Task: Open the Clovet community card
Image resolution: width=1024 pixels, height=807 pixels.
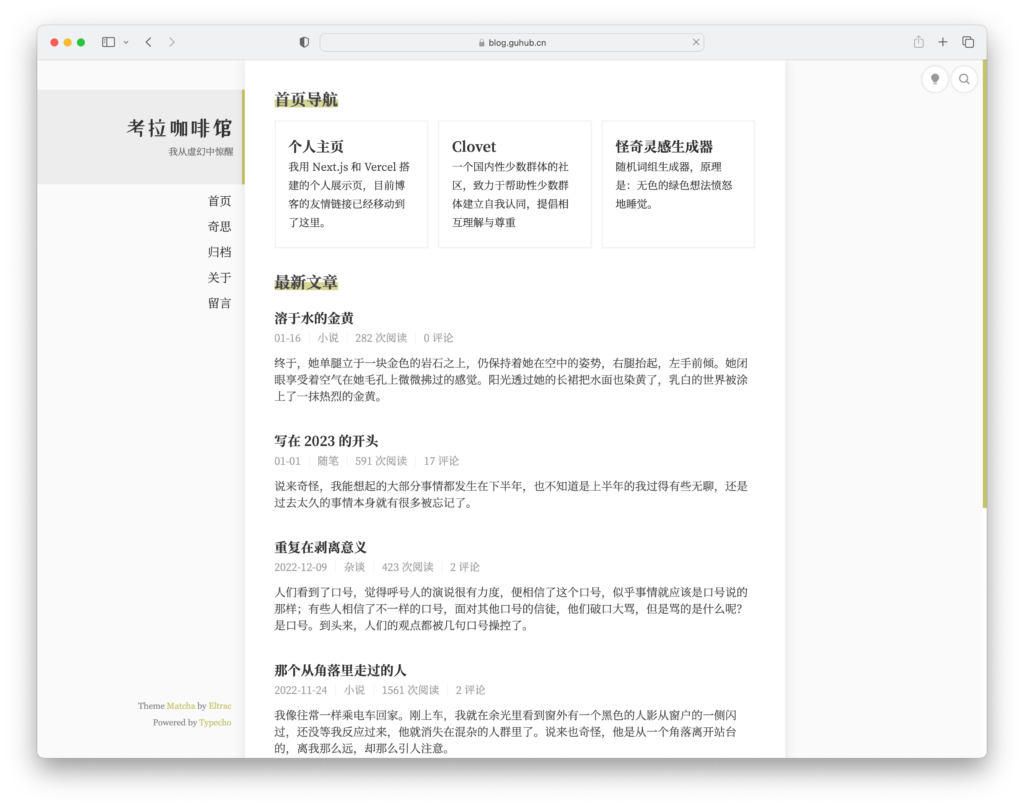Action: click(x=514, y=182)
